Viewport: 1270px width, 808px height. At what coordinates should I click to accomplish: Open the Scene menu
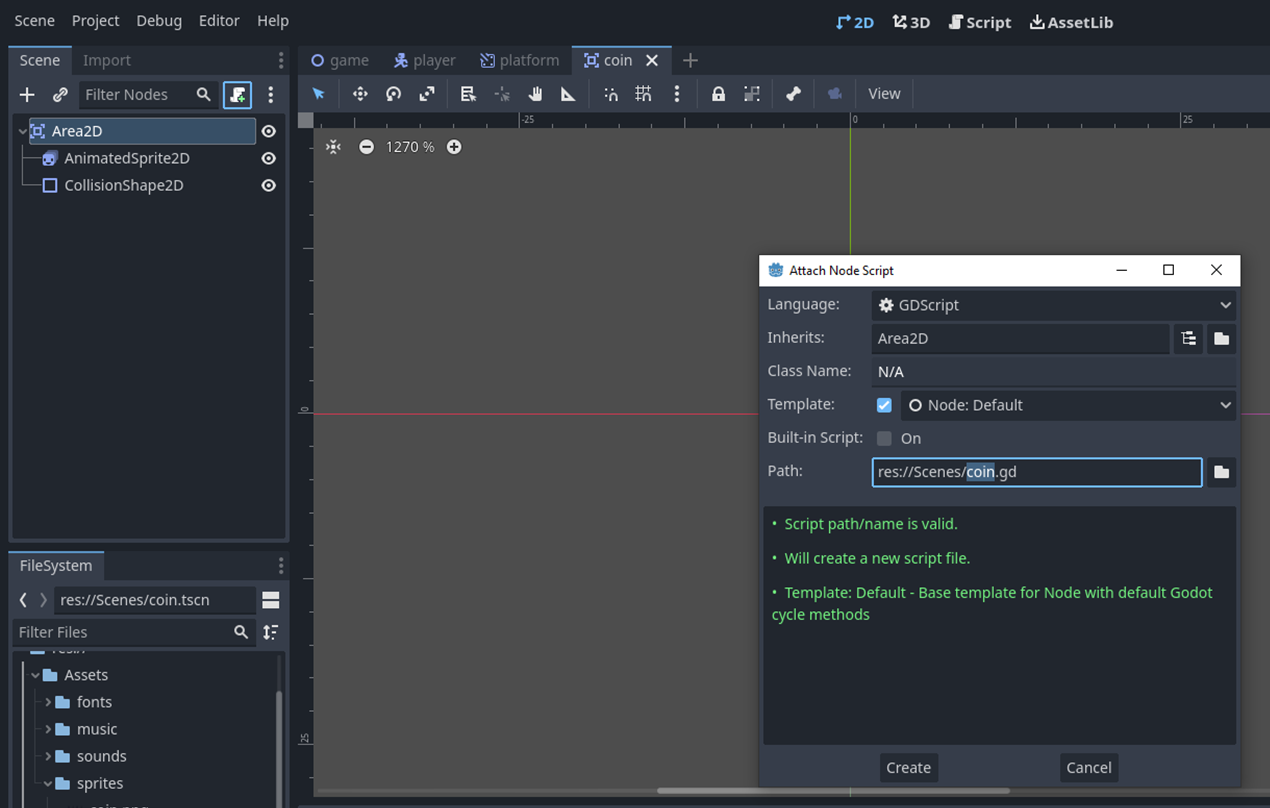[34, 20]
